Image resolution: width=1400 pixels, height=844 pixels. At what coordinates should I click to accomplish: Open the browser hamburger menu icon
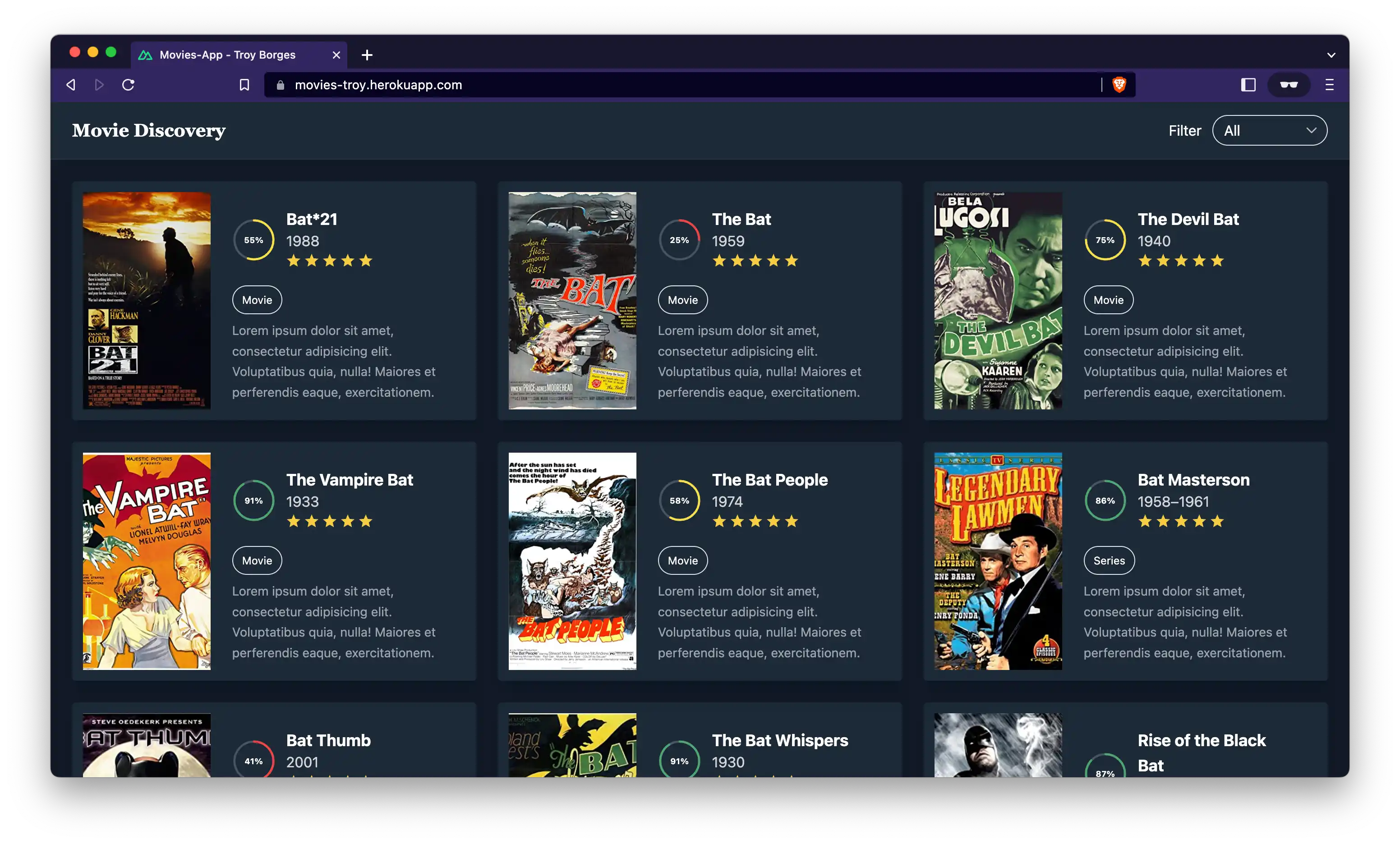[x=1329, y=85]
